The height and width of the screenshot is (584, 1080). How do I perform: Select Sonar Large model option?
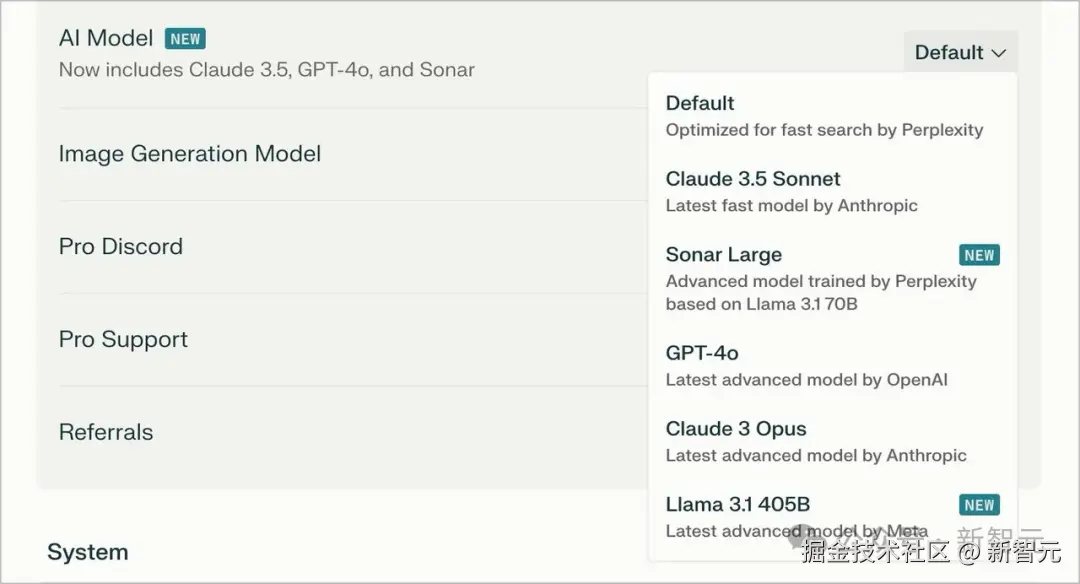click(x=724, y=255)
